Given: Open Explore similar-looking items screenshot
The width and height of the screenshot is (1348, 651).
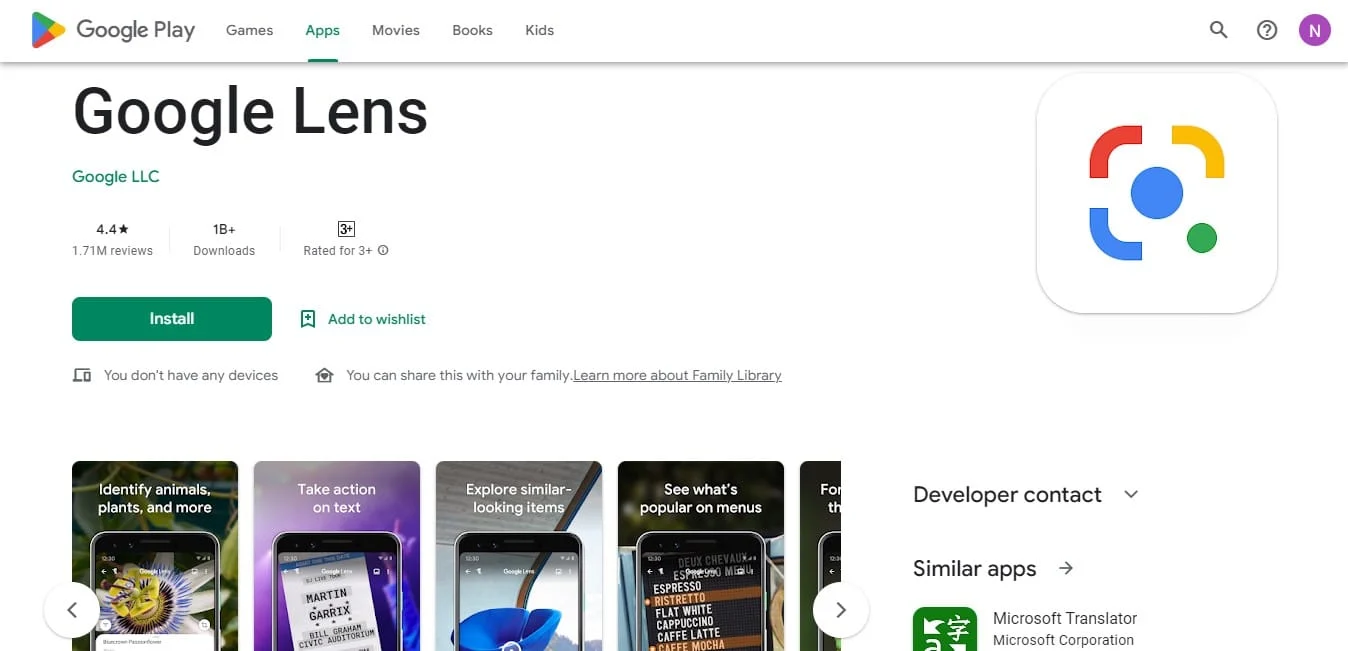Looking at the screenshot, I should [519, 556].
